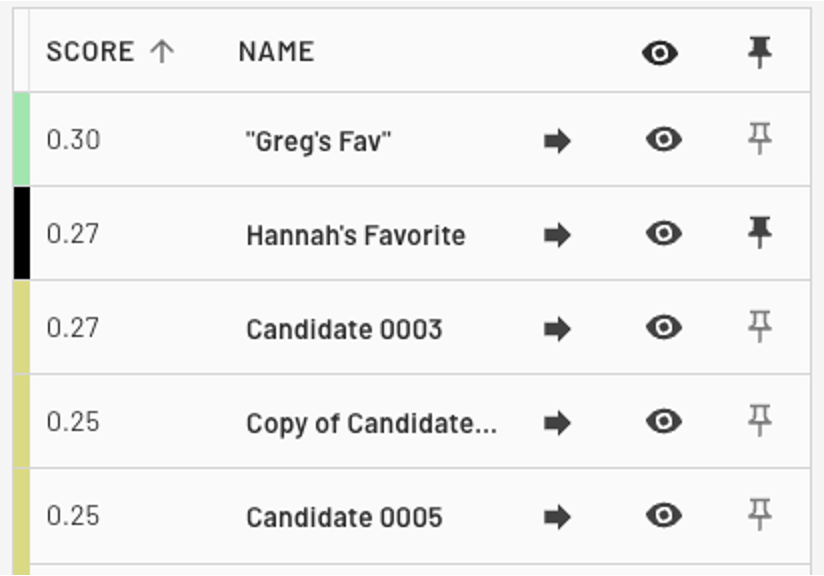Screen dimensions: 824x576
Task: Sort by the SCORE column header
Action: tap(90, 52)
